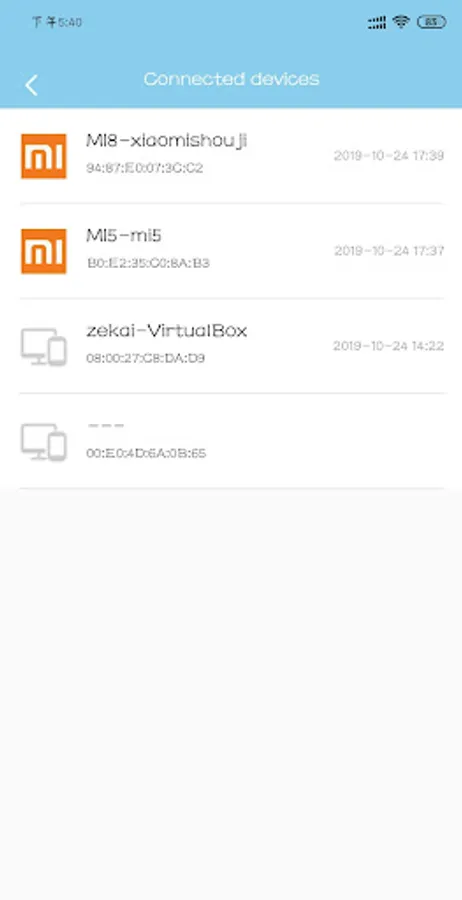Tap device icon of the unnamed device
This screenshot has height=900, width=462.
44,442
